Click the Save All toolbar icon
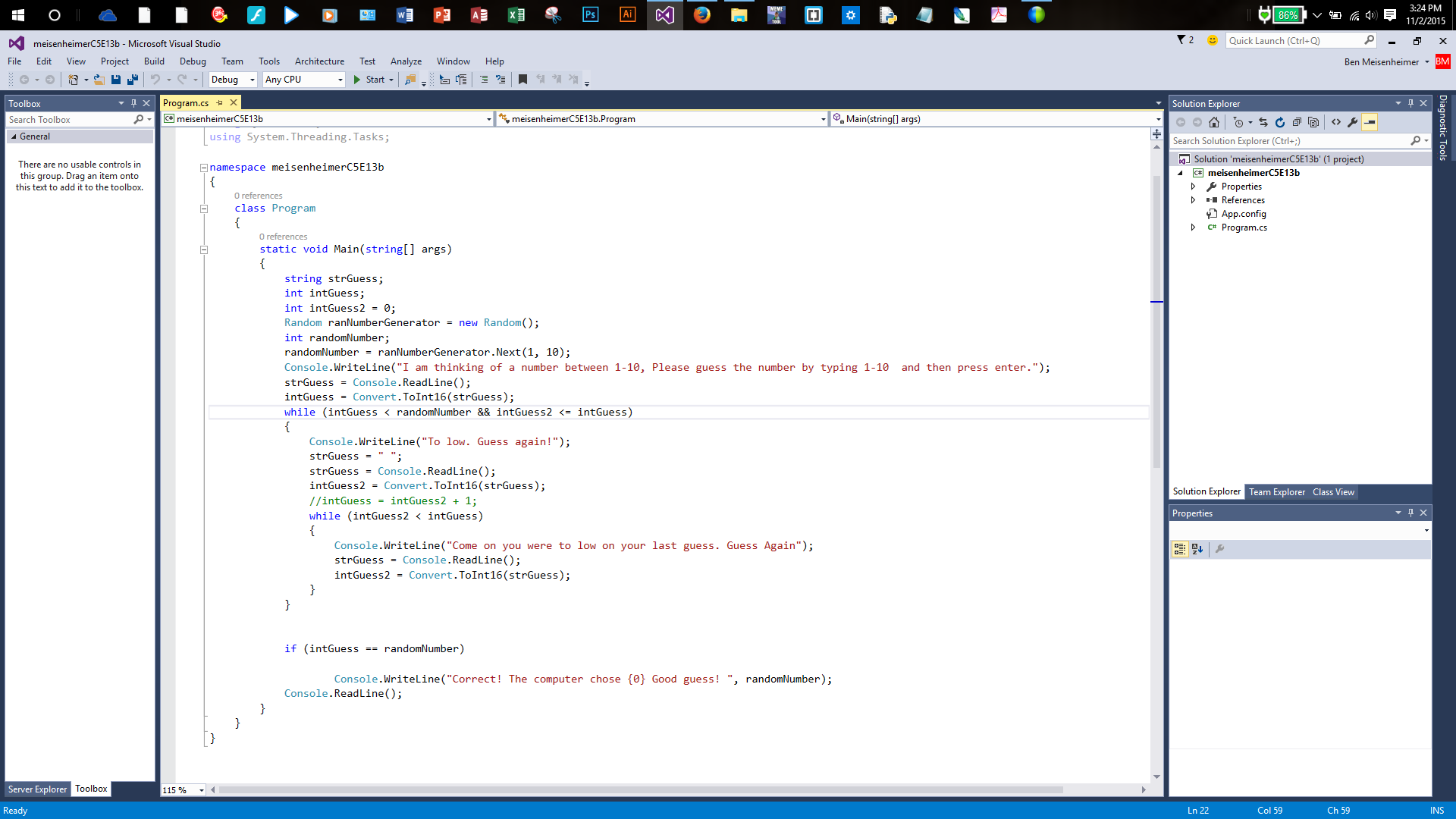This screenshot has height=819, width=1456. [x=133, y=80]
